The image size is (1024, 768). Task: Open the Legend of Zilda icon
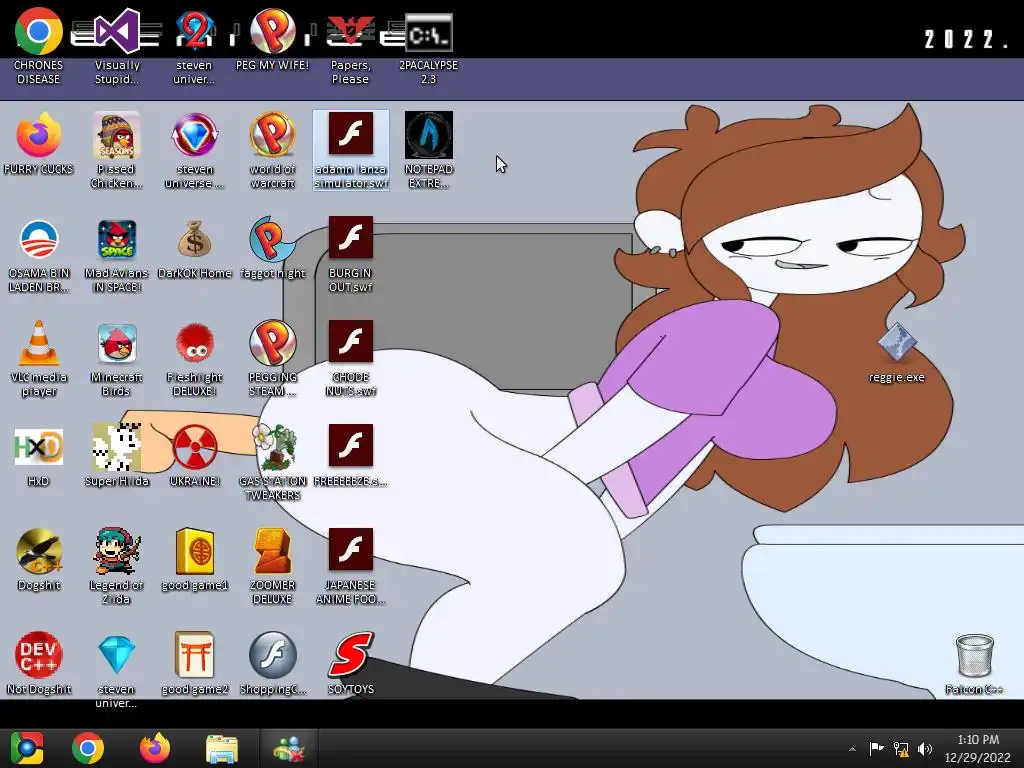[x=117, y=551]
